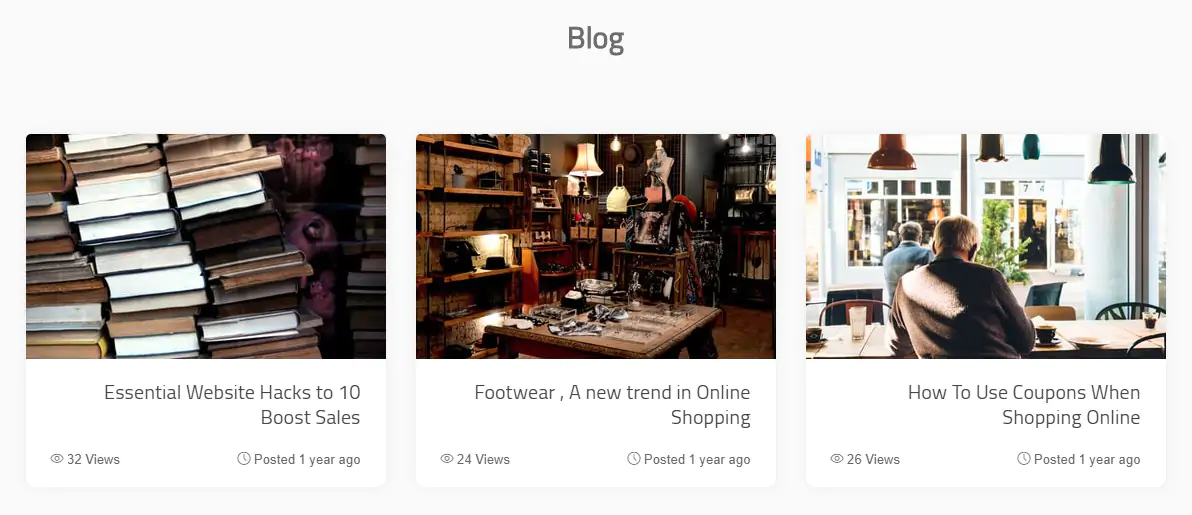Click the clock icon on the Website Hacks post
Screen dimensions: 1192x515
244,459
